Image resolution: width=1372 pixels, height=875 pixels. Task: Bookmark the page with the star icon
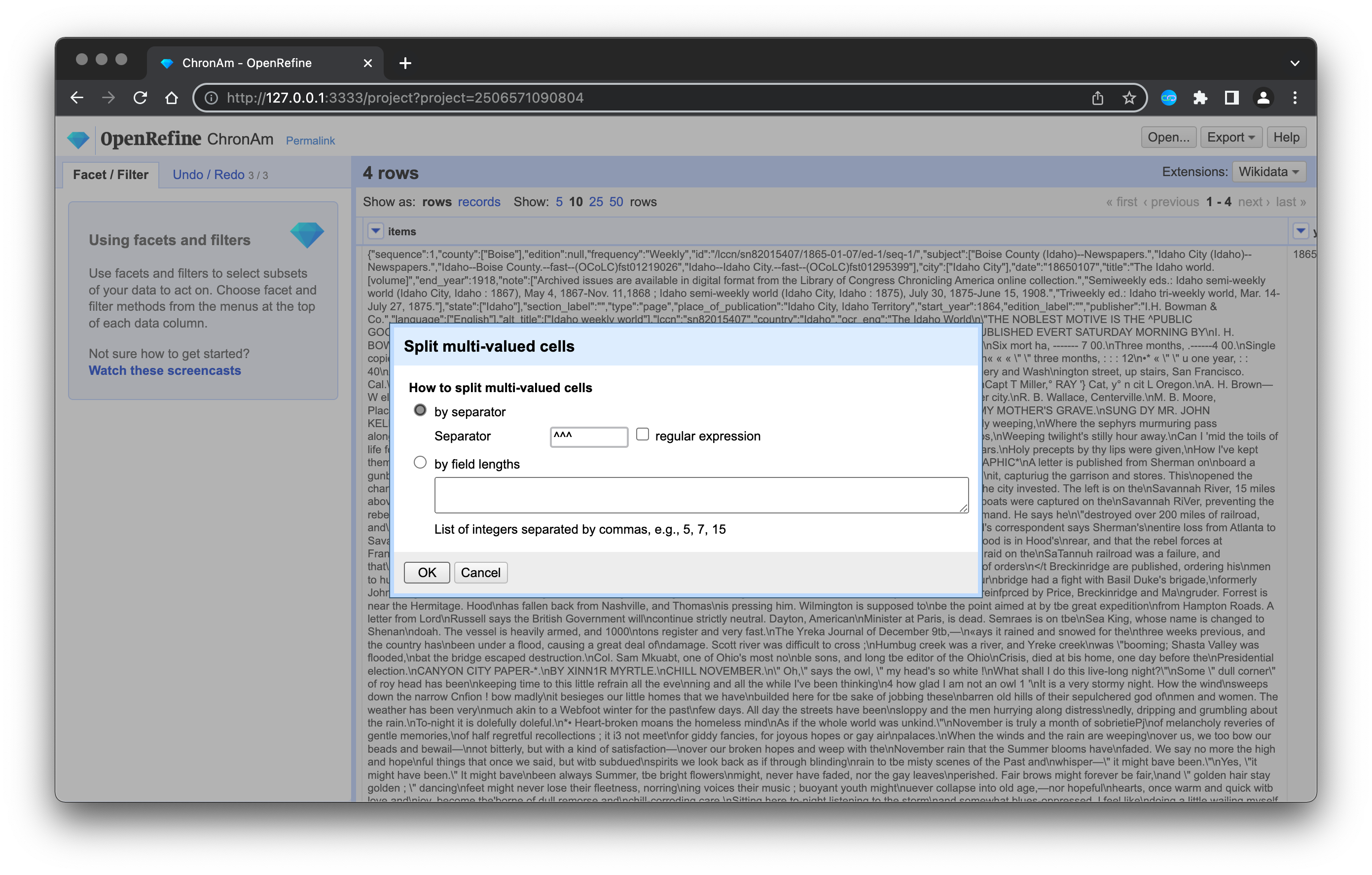click(x=1129, y=97)
